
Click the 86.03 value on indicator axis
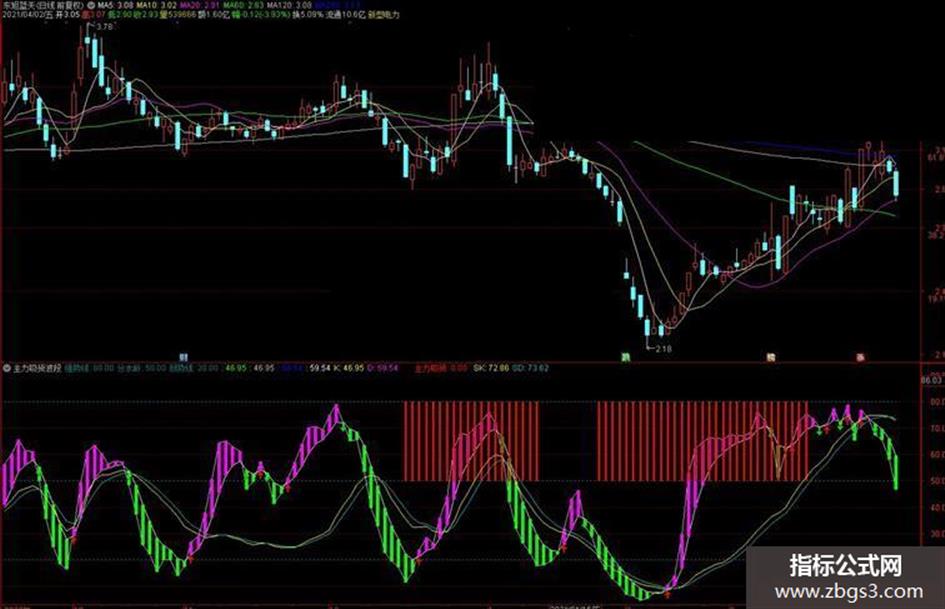pos(932,380)
